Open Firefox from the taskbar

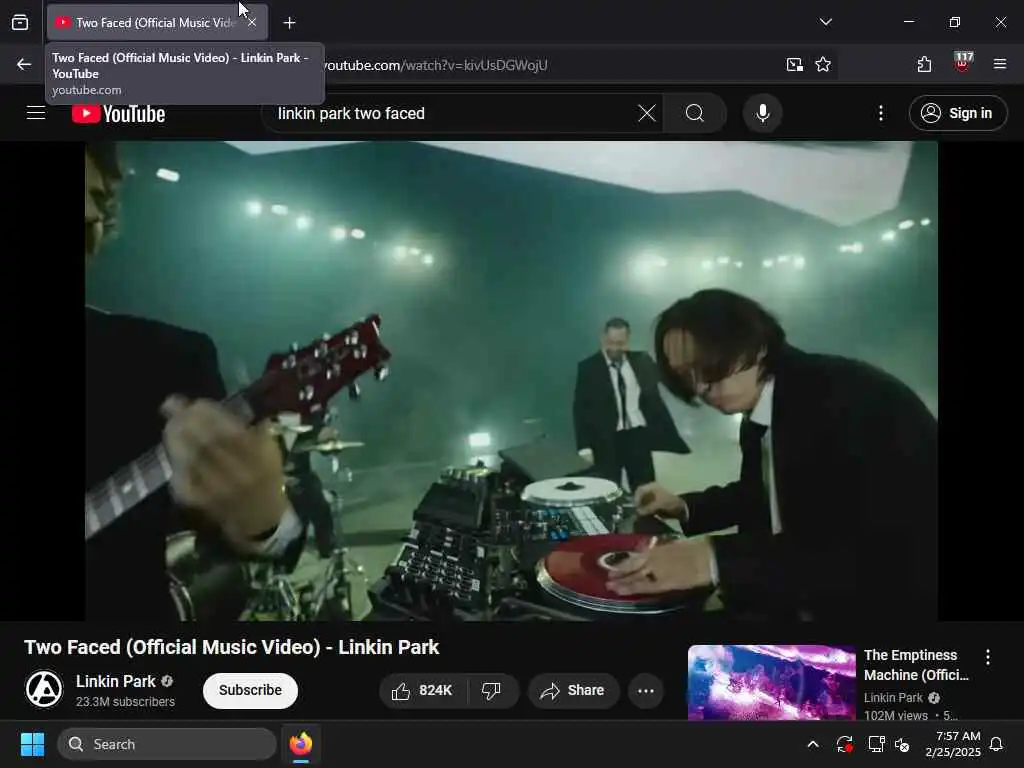pyautogui.click(x=300, y=744)
